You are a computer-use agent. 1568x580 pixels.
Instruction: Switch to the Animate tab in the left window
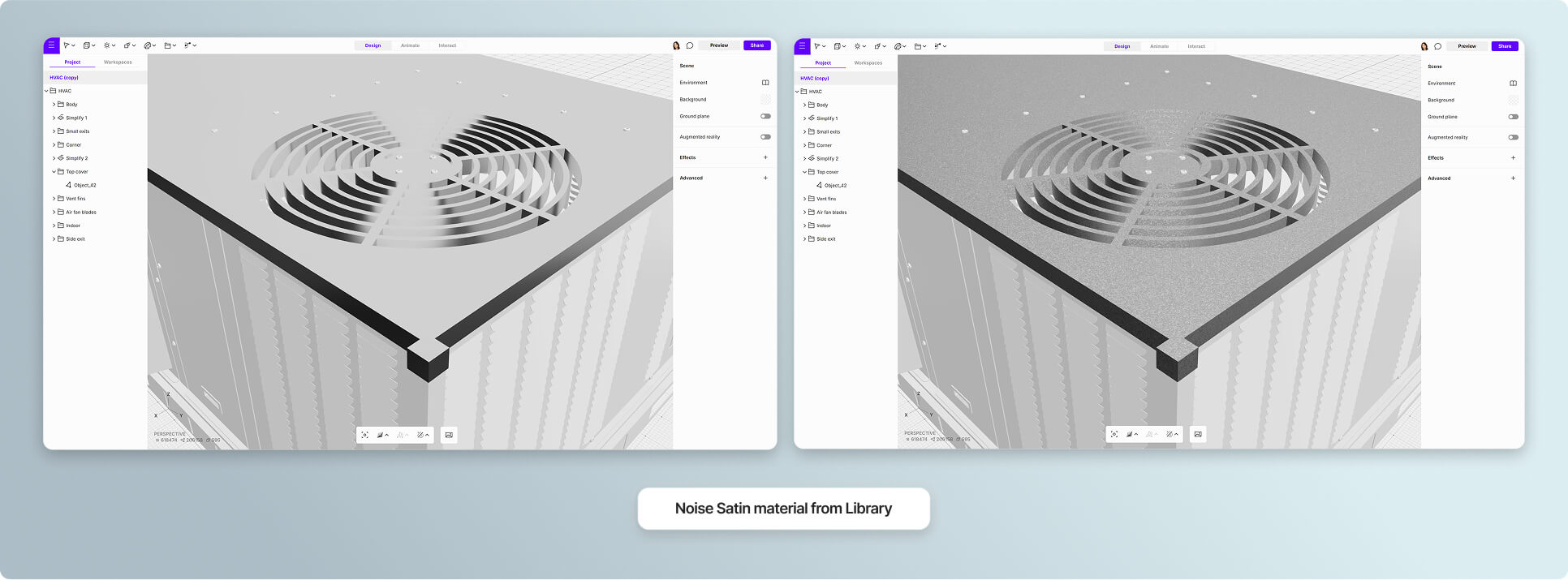[x=410, y=45]
